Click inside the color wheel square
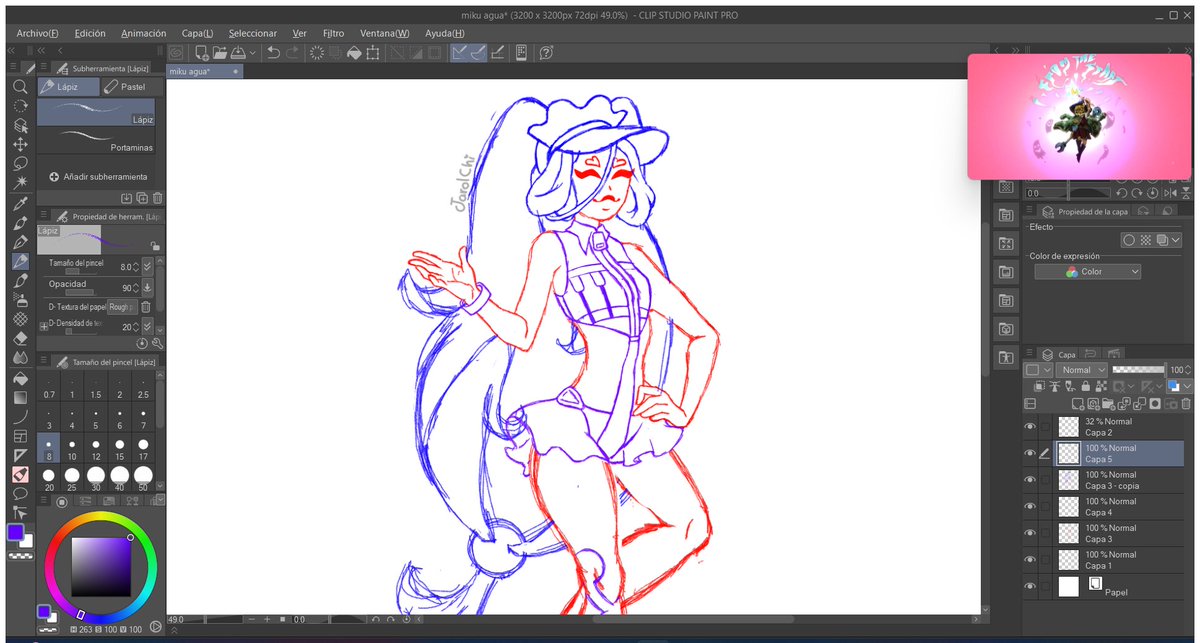1200x643 pixels. (x=102, y=565)
